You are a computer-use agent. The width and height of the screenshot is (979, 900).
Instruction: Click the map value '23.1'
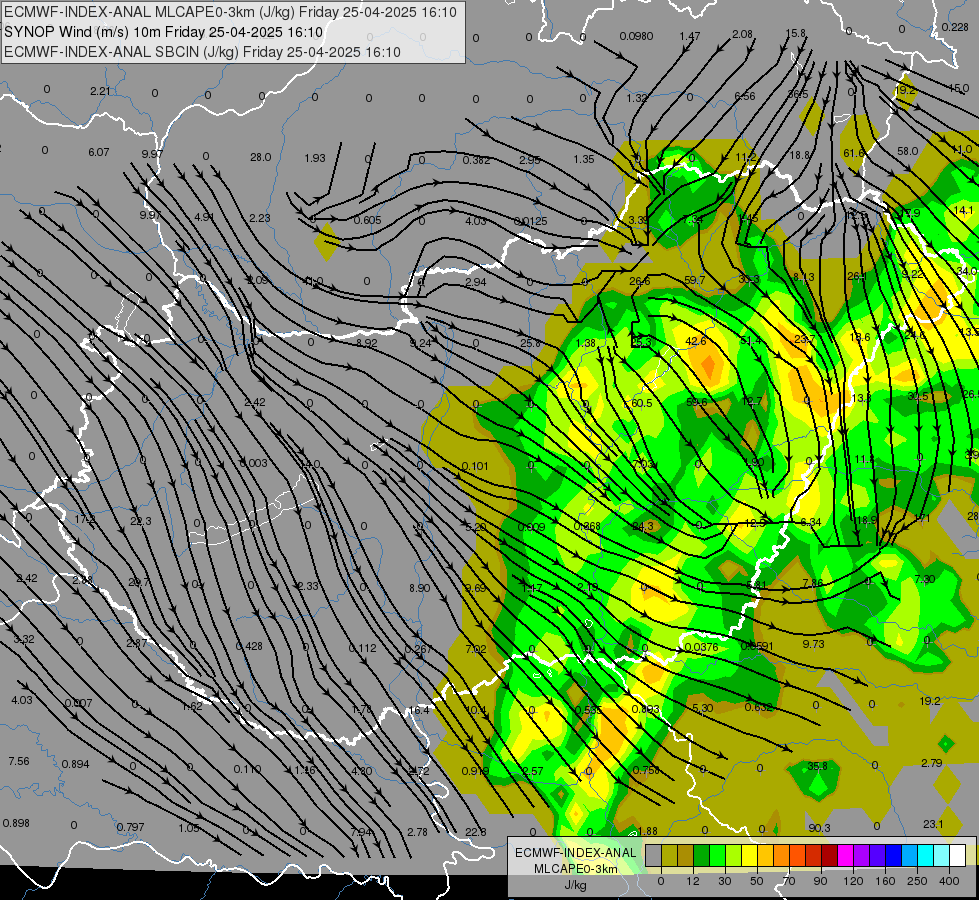tap(933, 824)
